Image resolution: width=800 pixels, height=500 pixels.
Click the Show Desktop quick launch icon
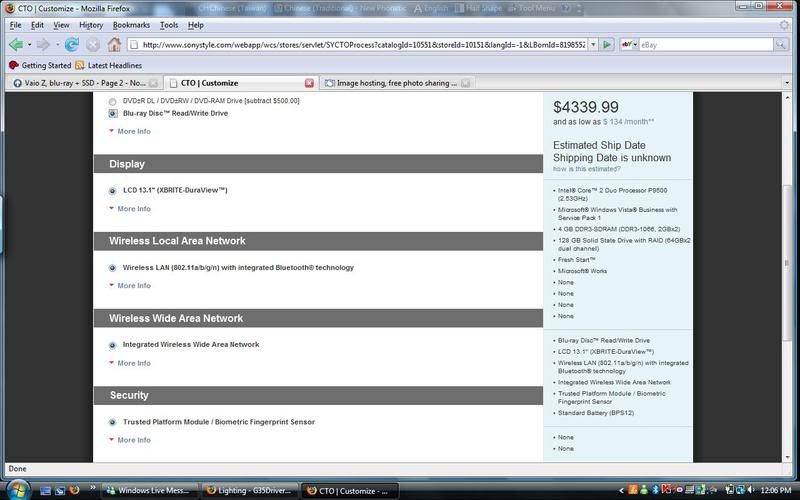coord(45,491)
